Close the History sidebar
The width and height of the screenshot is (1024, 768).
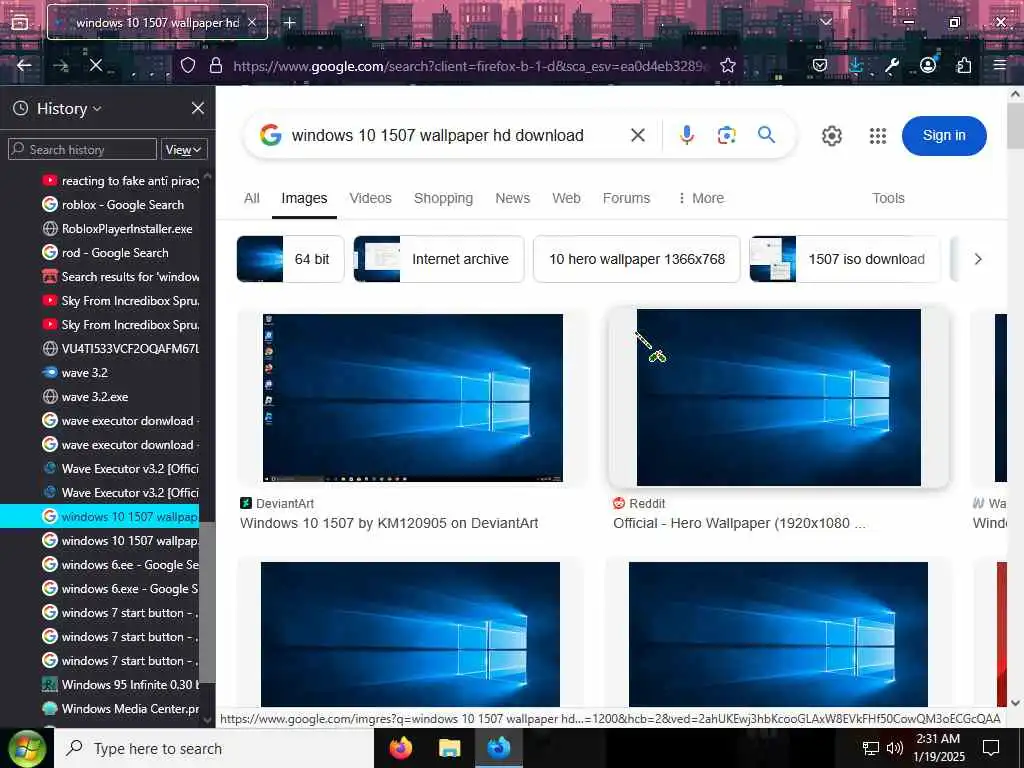198,108
